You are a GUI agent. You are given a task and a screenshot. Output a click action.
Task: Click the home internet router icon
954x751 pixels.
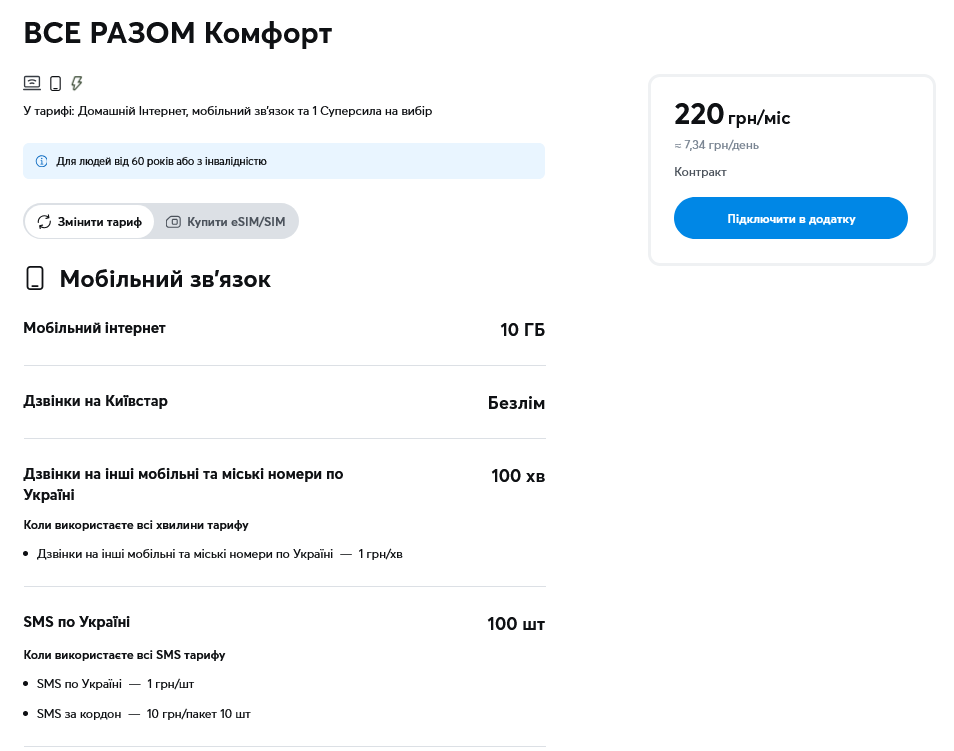tap(32, 83)
